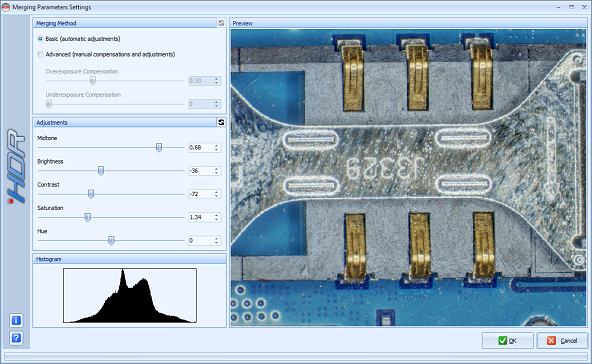Click the Hue value stepper arrows

216,241
